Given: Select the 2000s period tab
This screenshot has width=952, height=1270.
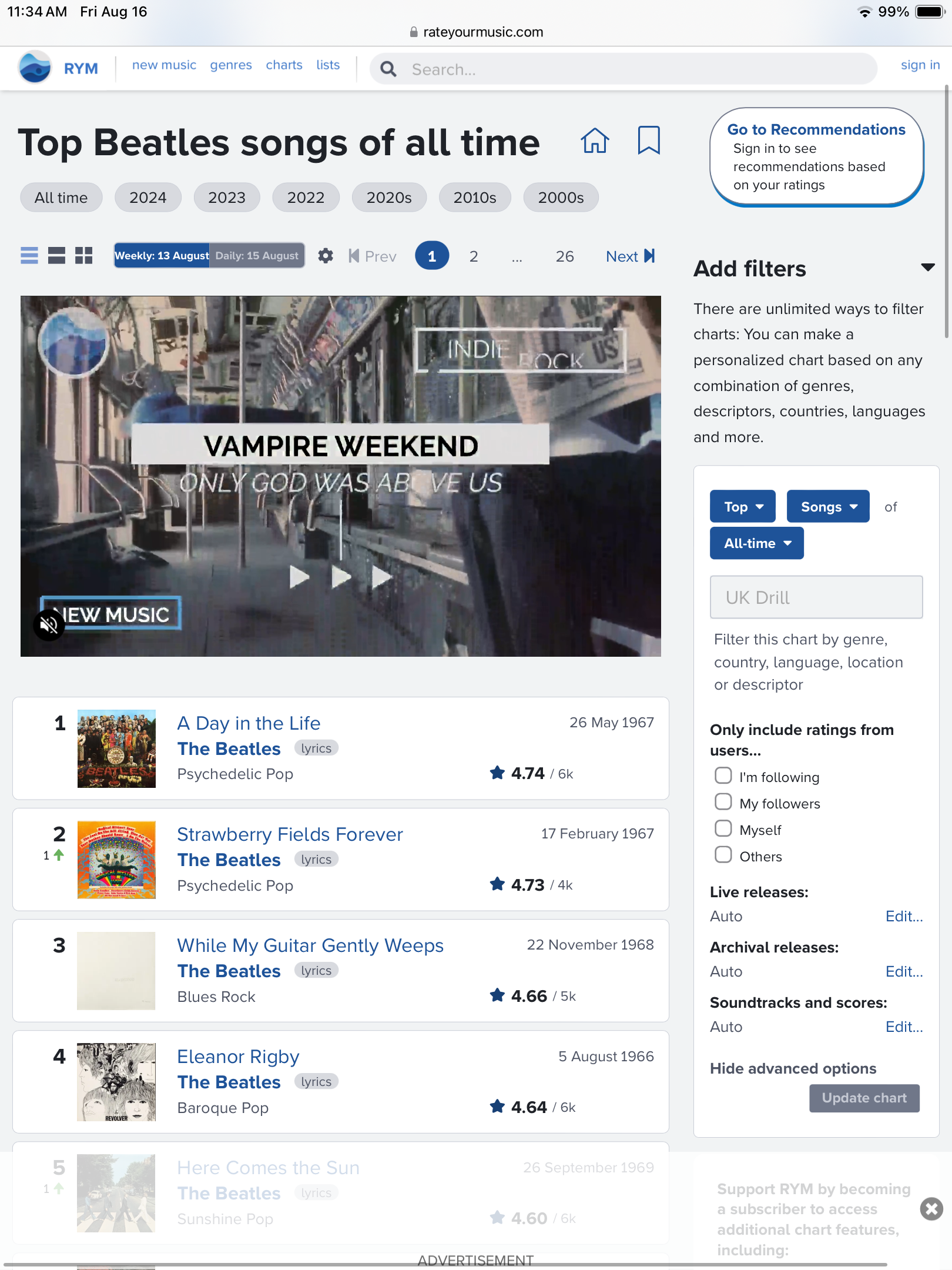Looking at the screenshot, I should click(561, 198).
